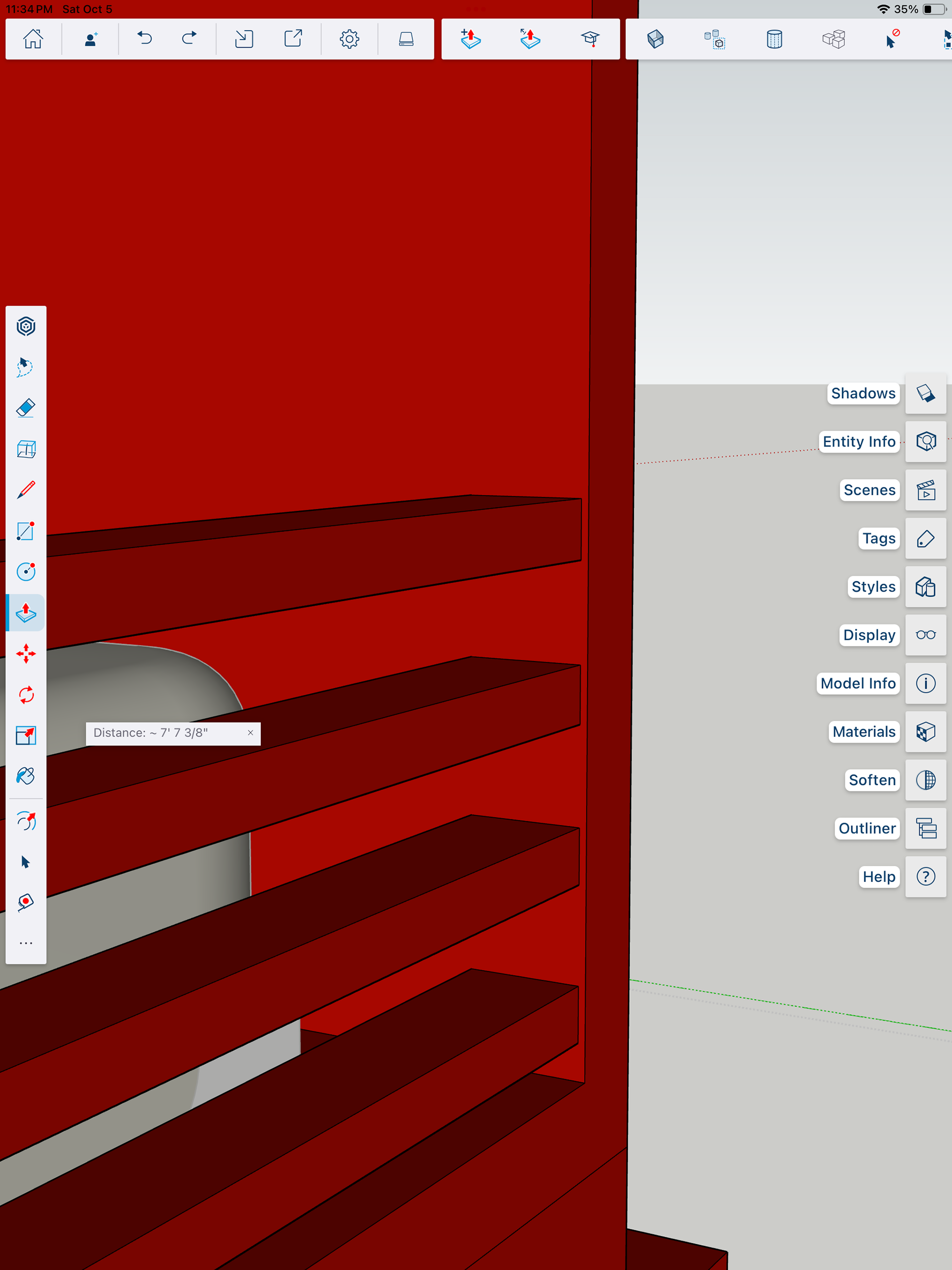Activate the Move tool
The height and width of the screenshot is (1270, 952).
[26, 654]
